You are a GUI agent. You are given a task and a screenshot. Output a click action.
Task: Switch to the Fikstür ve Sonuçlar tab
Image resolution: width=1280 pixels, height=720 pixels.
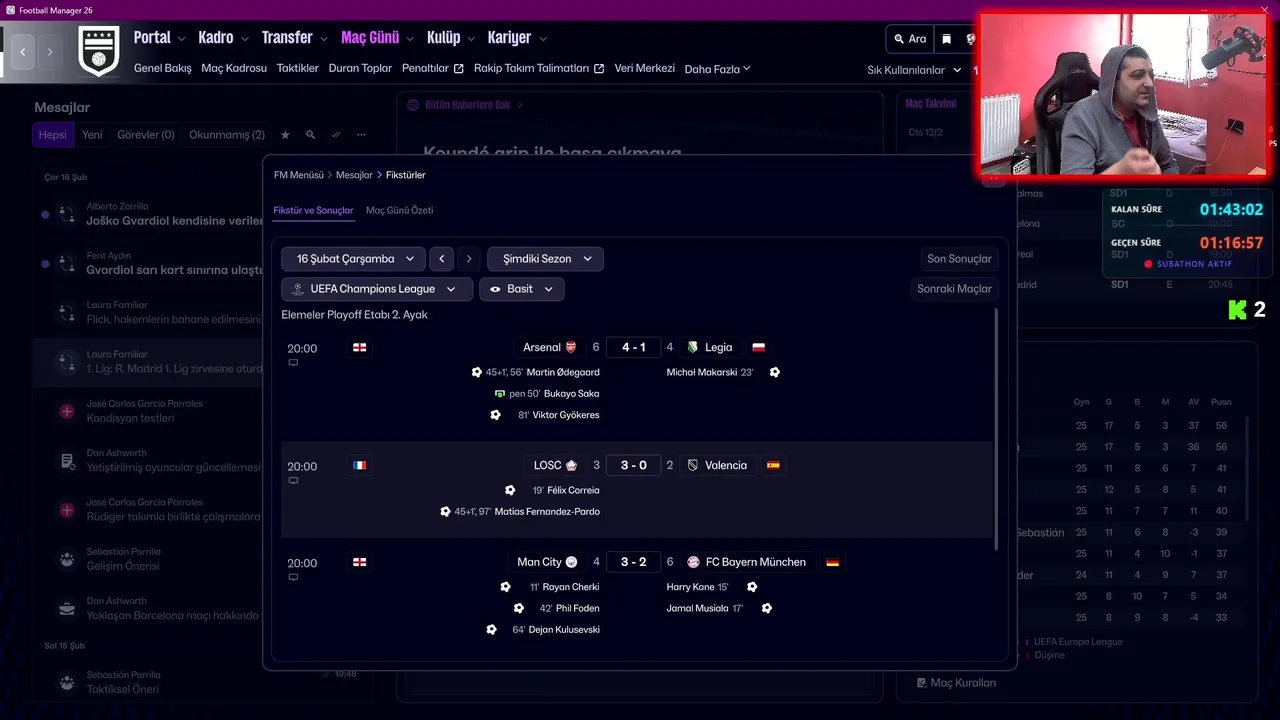pyautogui.click(x=313, y=211)
